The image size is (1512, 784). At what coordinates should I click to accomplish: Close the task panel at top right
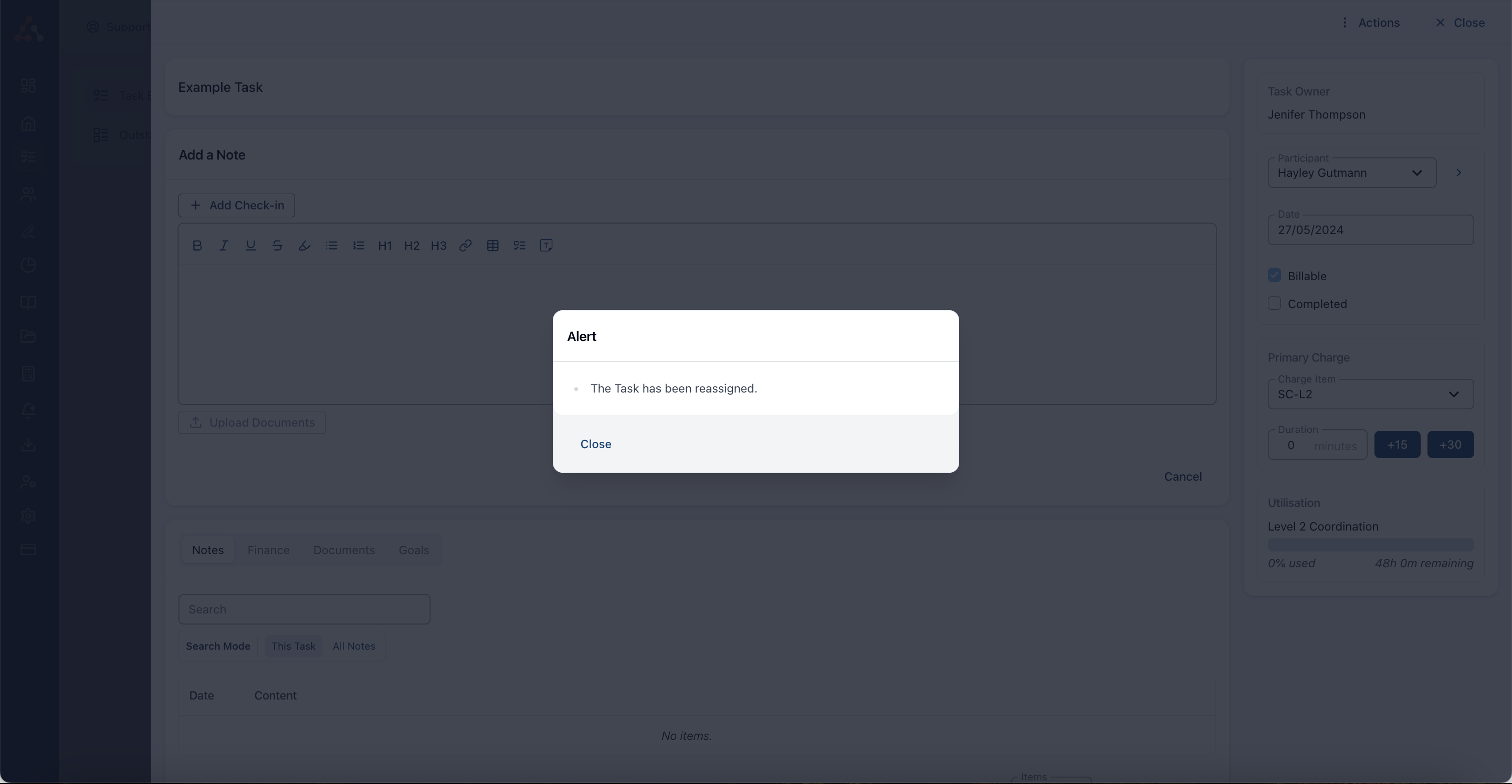[1461, 23]
